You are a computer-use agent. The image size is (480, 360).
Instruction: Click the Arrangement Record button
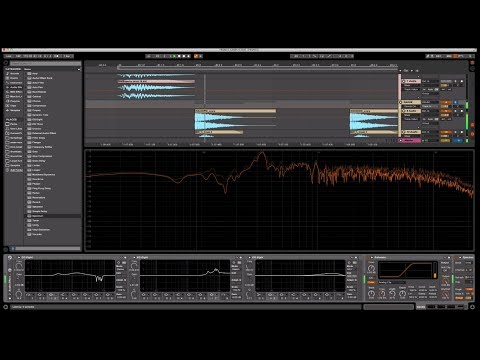184,56
